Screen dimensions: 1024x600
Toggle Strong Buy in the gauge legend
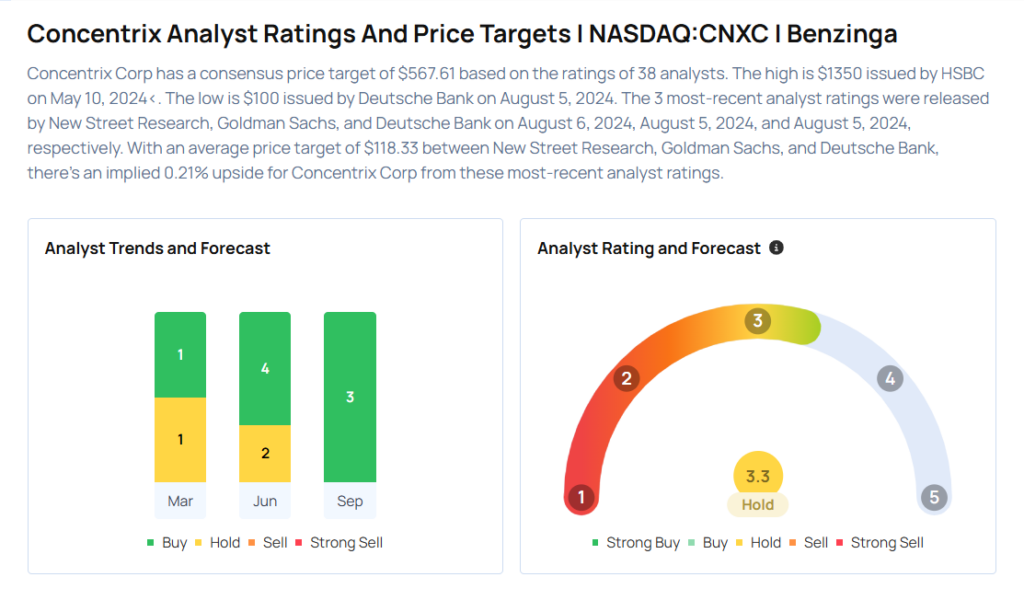635,542
